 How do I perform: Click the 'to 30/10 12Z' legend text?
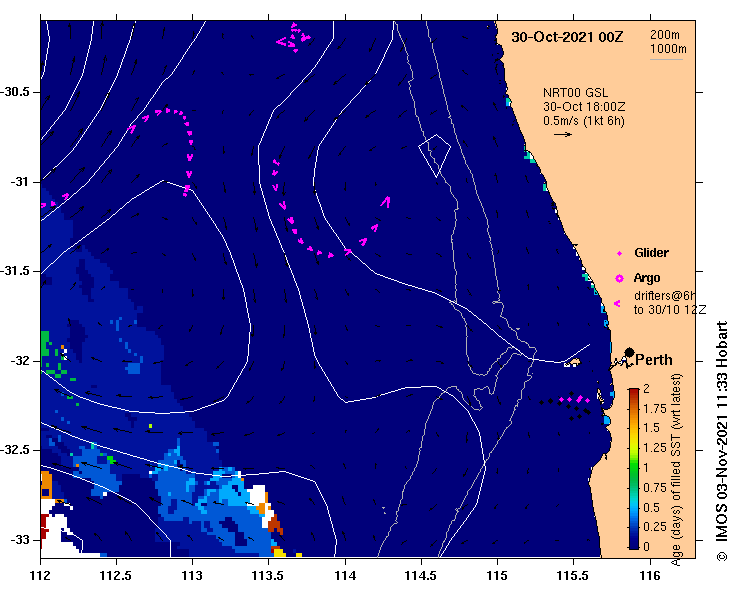pyautogui.click(x=670, y=310)
